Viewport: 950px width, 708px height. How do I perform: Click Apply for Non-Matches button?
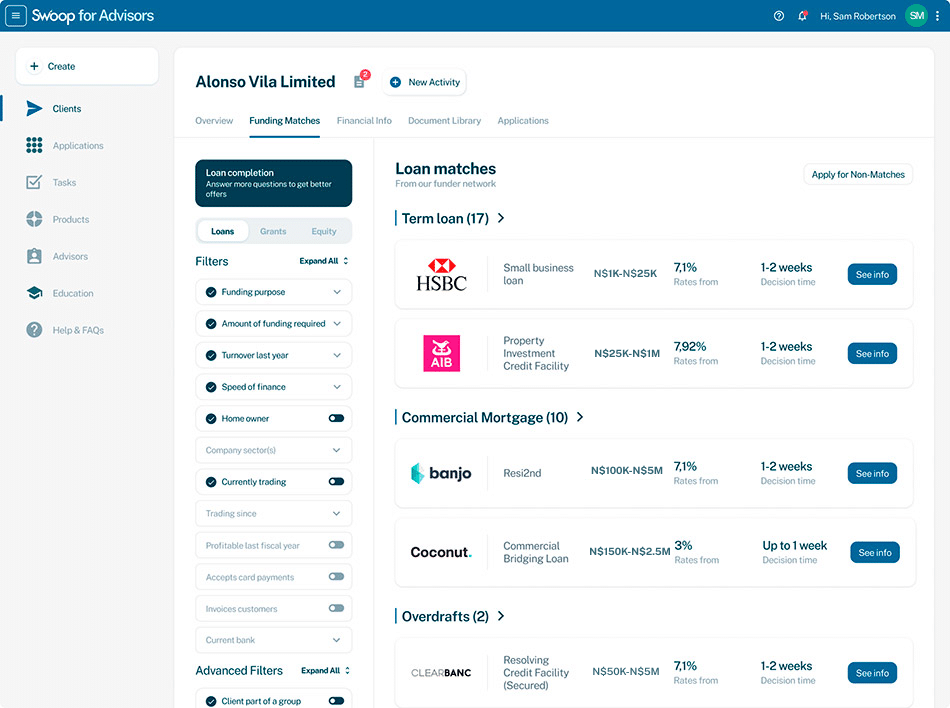pos(858,174)
